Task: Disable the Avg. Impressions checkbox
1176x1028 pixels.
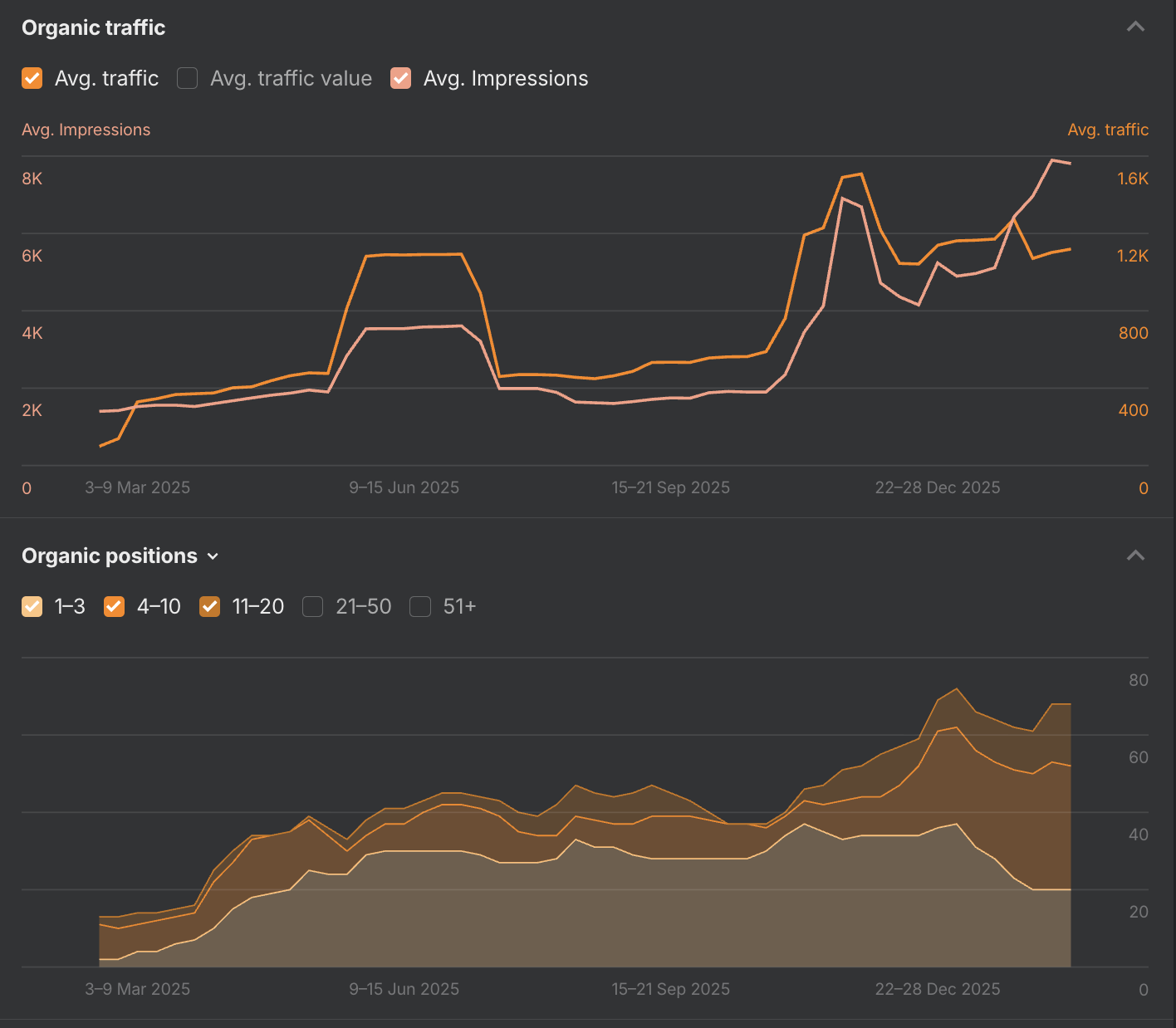Action: 401,78
